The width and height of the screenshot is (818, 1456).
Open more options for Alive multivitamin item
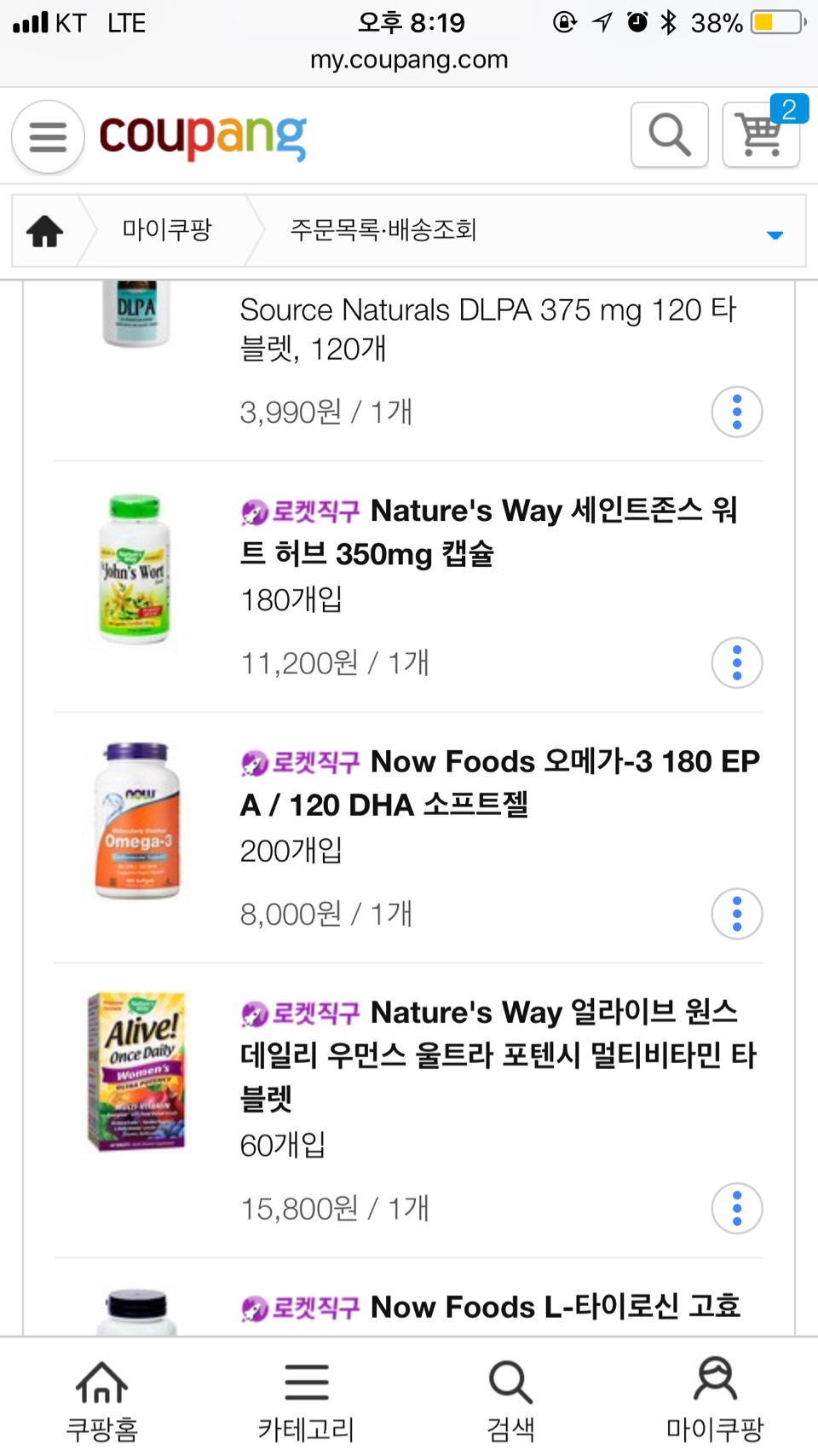point(737,1209)
